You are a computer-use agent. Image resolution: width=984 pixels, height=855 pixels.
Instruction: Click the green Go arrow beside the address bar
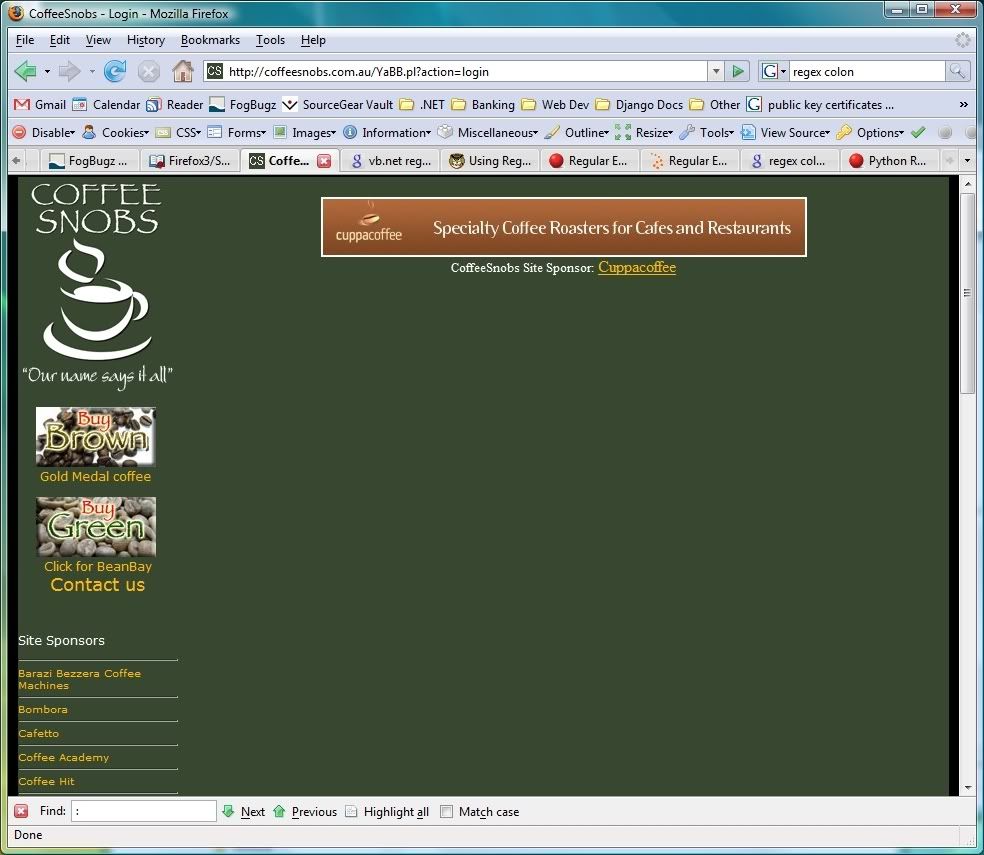738,71
